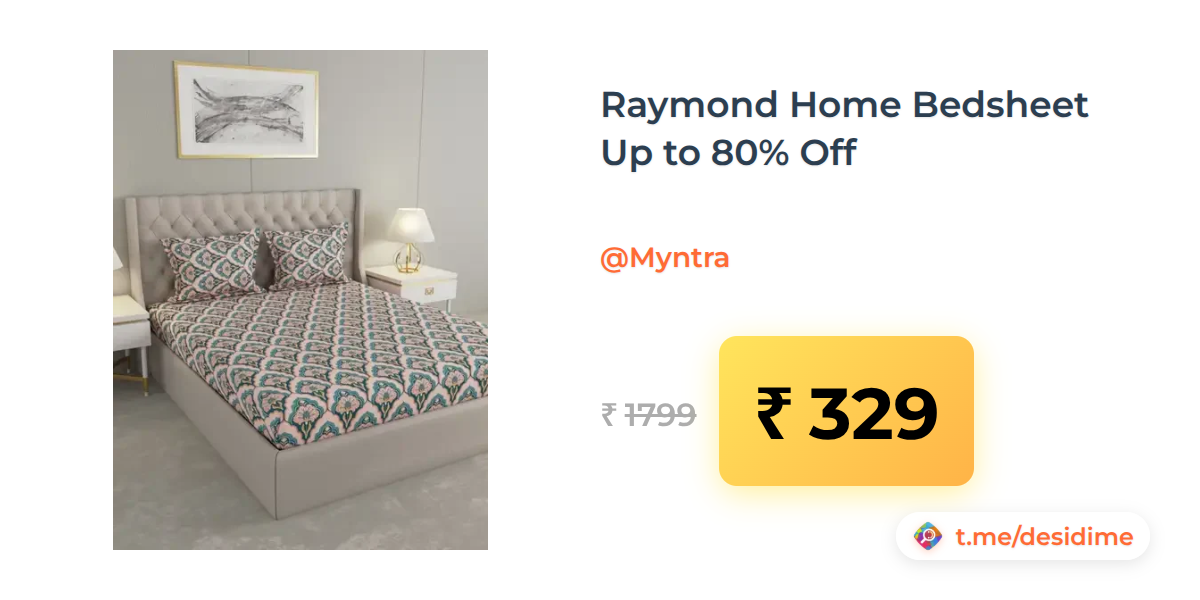Click the @Myntra store link
This screenshot has width=1200, height=600.
(664, 258)
